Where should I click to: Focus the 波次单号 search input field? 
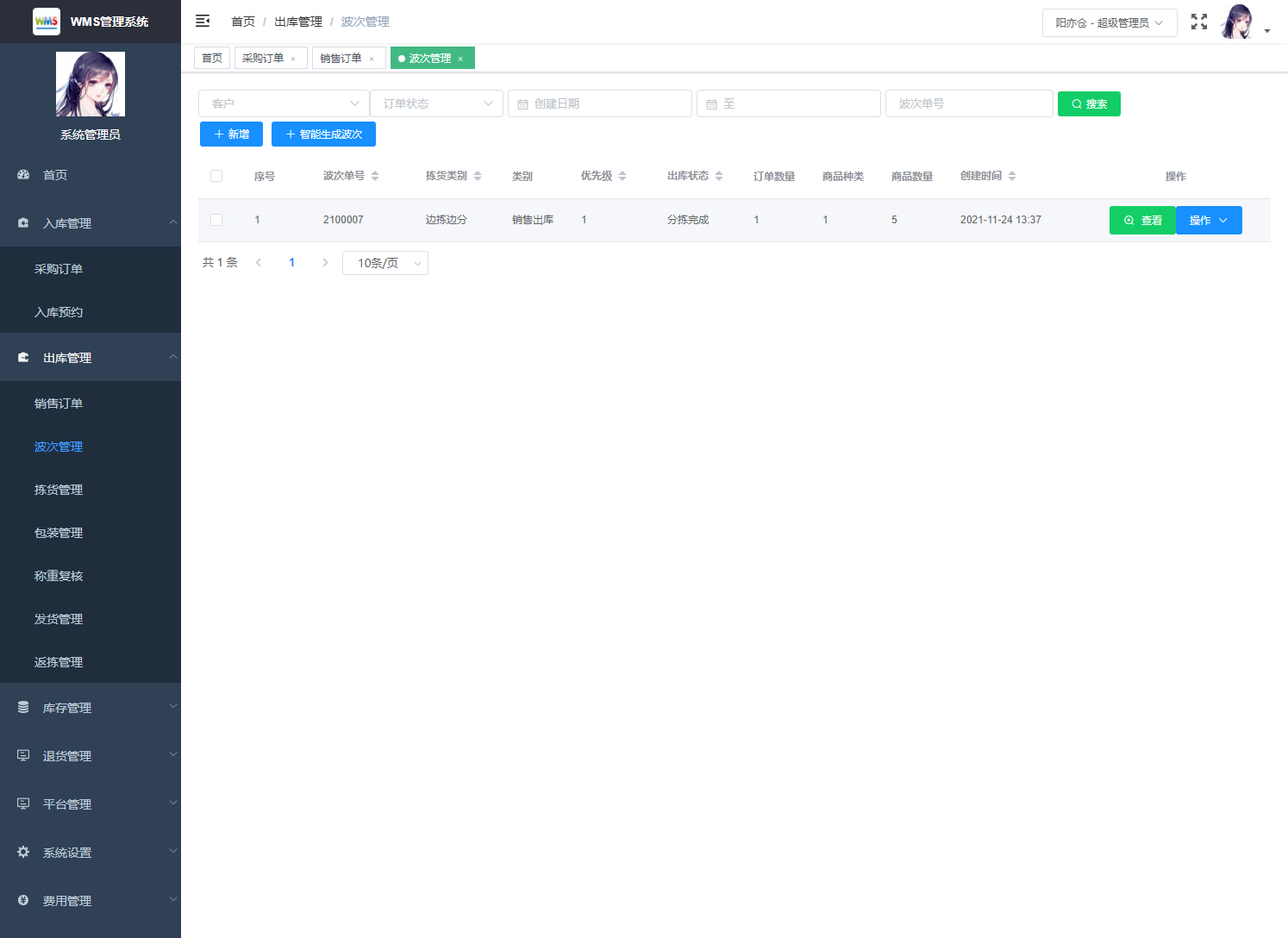(969, 103)
